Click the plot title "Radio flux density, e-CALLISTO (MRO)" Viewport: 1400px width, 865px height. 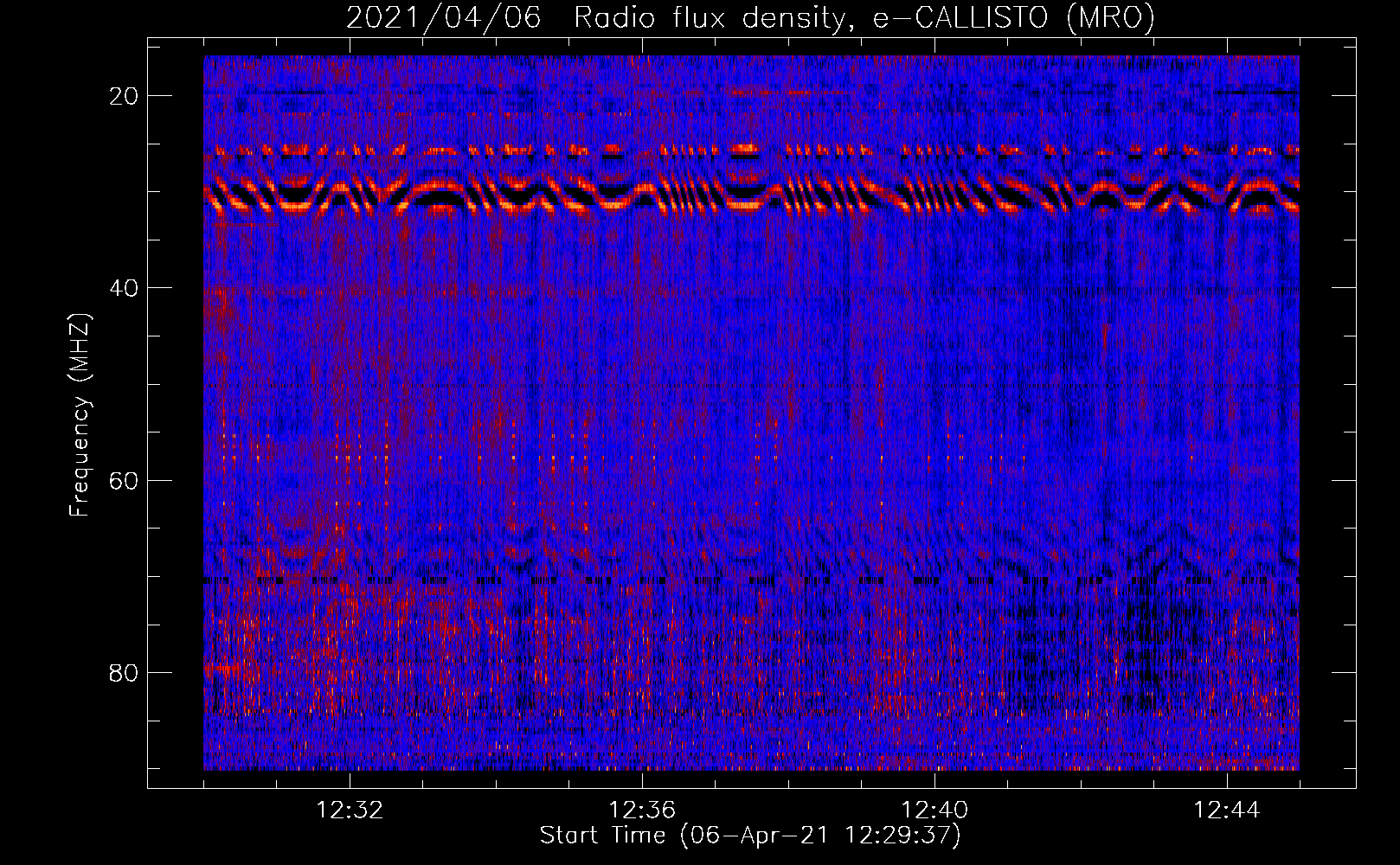click(x=864, y=18)
